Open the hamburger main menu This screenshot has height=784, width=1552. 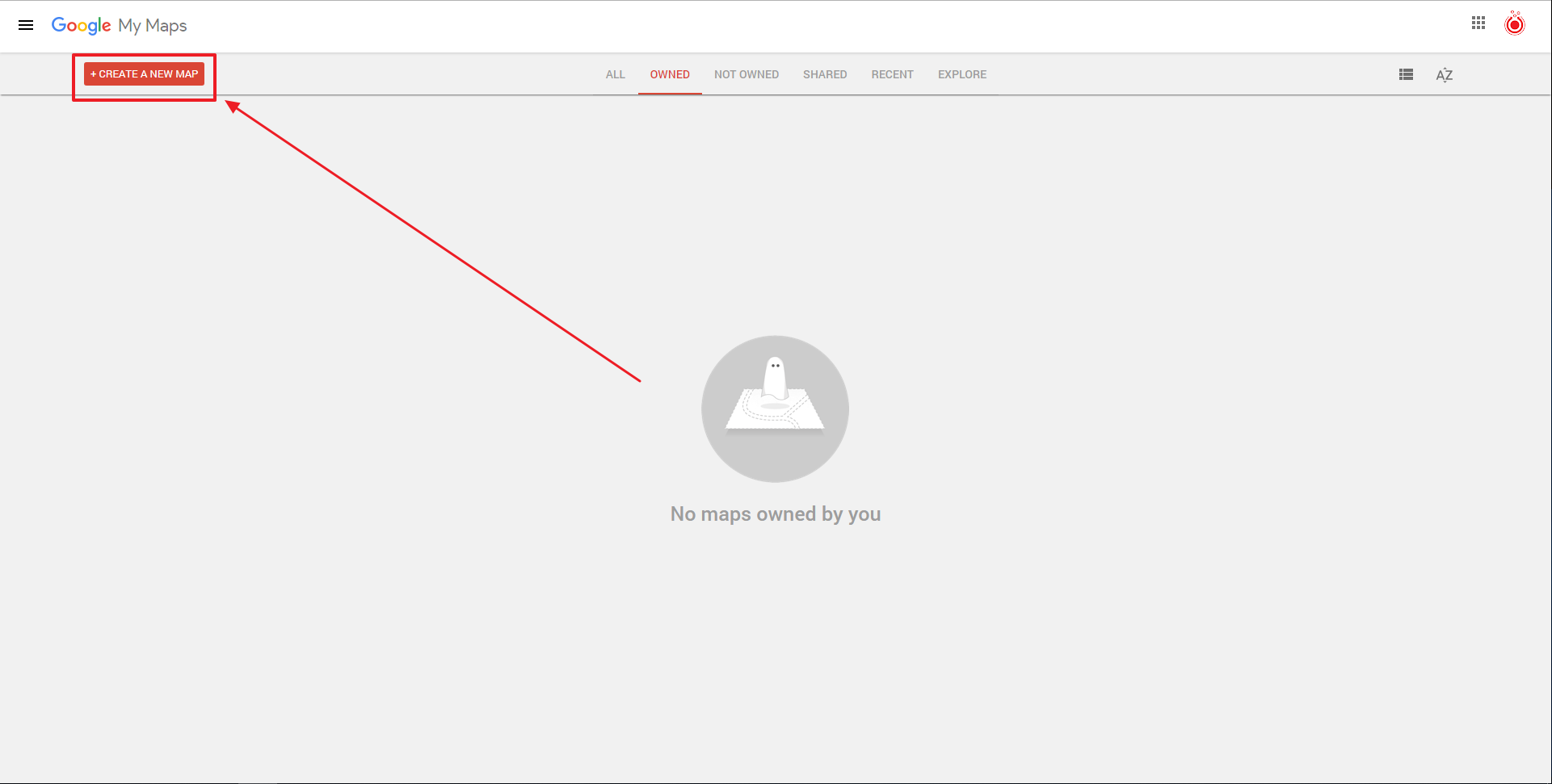tap(26, 25)
